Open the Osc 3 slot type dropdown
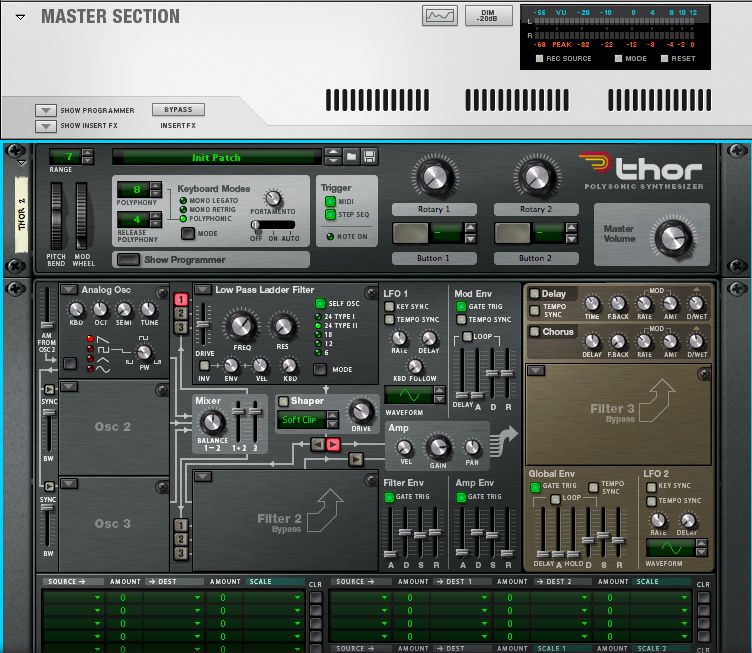The image size is (752, 653). 69,483
